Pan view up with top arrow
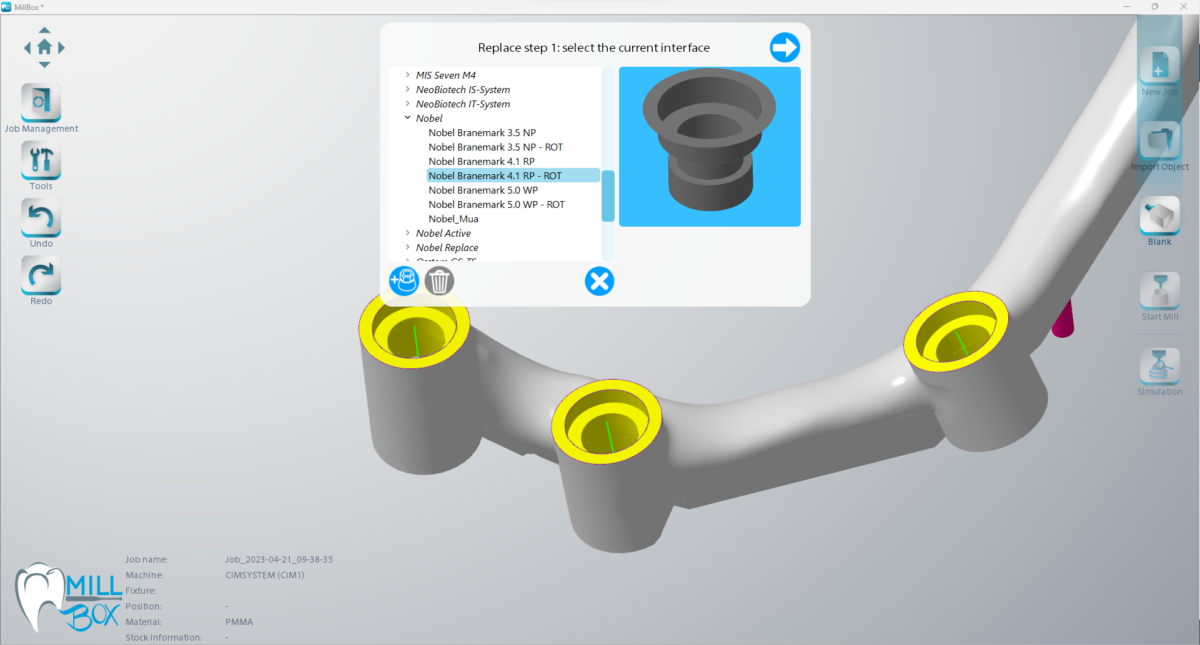 click(44, 31)
